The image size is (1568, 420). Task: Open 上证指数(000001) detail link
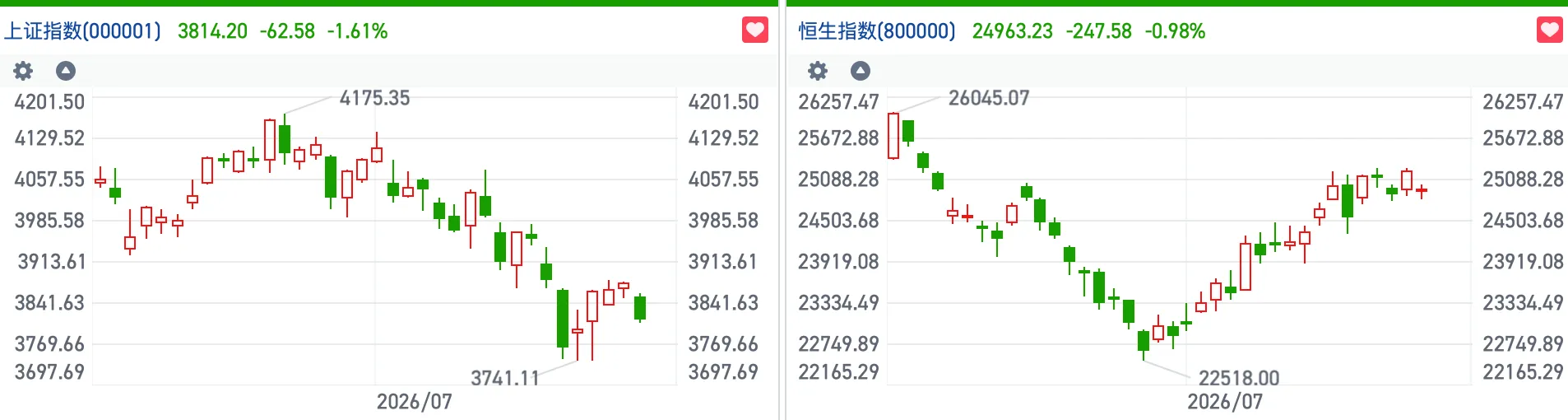pyautogui.click(x=82, y=31)
